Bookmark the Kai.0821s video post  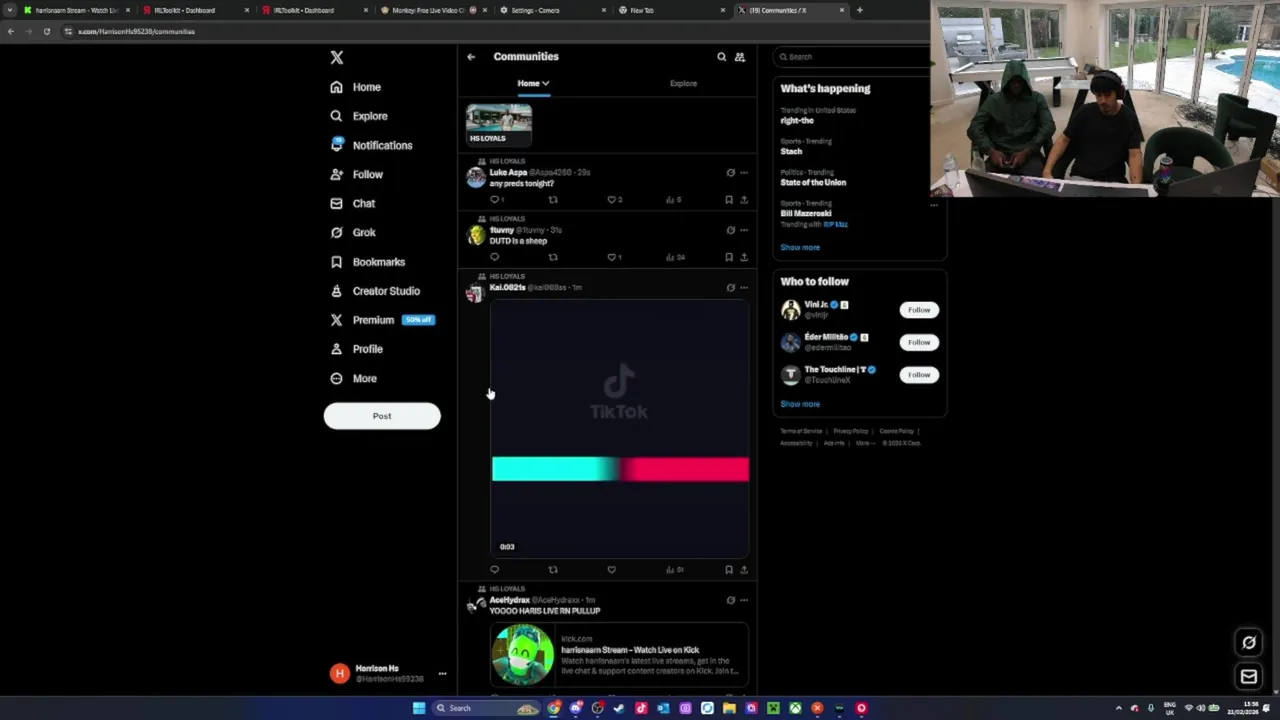(x=729, y=570)
